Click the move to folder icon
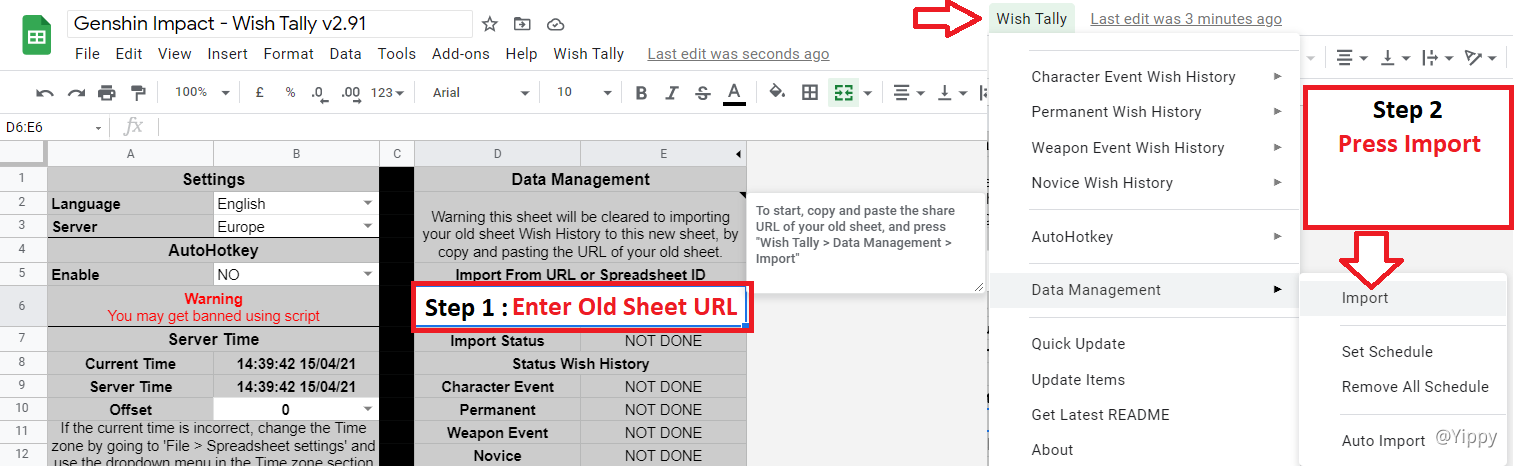 coord(522,24)
